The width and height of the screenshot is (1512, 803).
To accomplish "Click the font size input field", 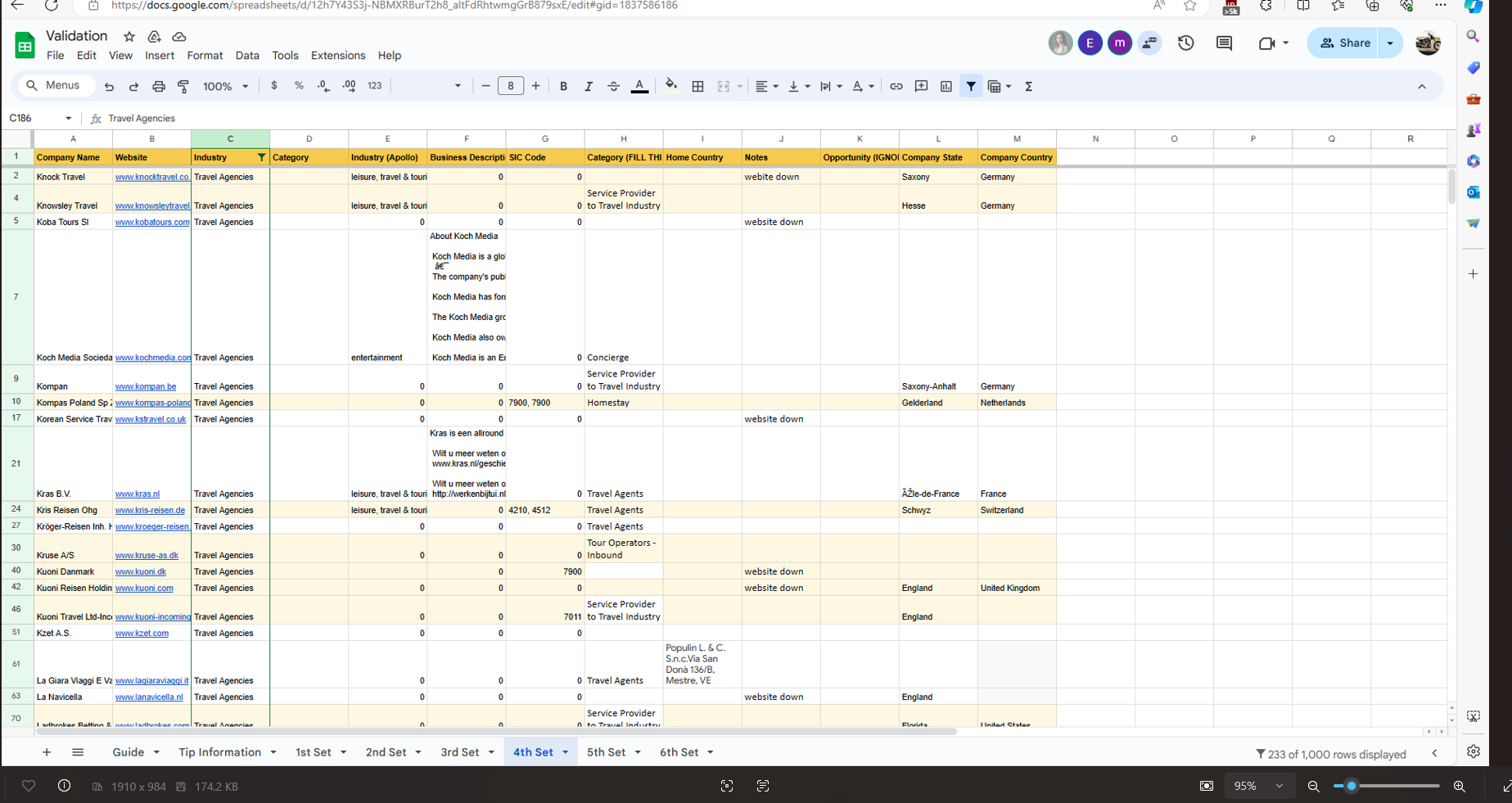I will click(x=511, y=86).
